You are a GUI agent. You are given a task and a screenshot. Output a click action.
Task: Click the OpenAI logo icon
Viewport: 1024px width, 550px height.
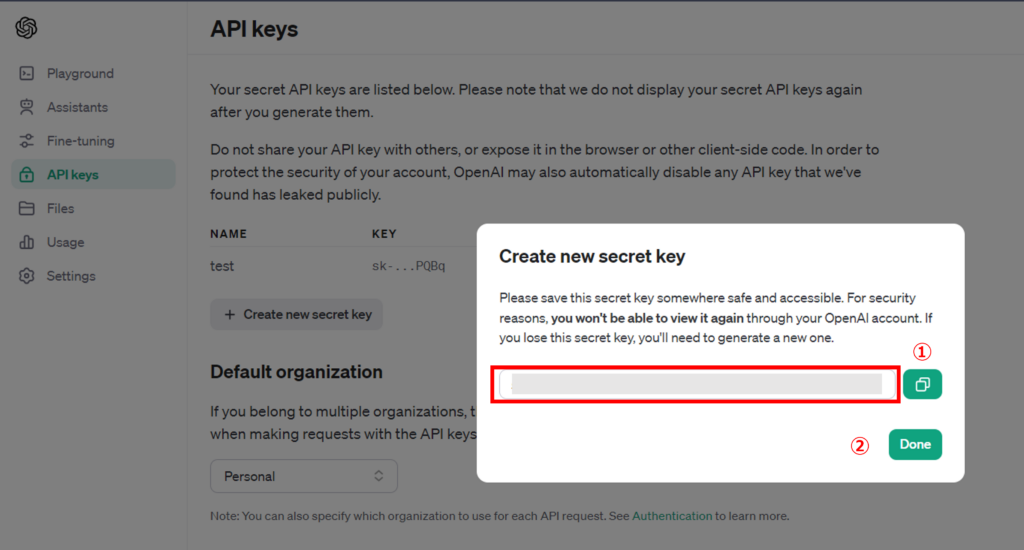[26, 28]
